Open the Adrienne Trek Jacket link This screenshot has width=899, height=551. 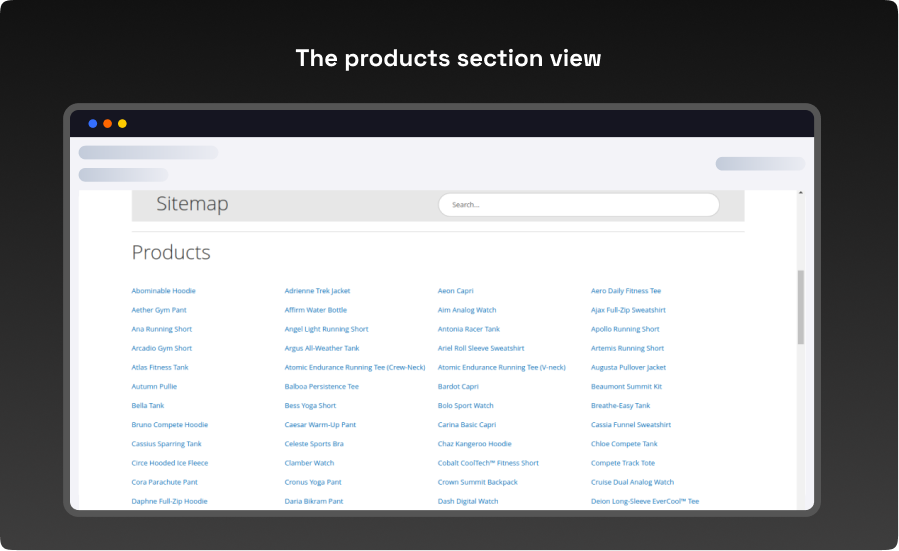tap(317, 291)
